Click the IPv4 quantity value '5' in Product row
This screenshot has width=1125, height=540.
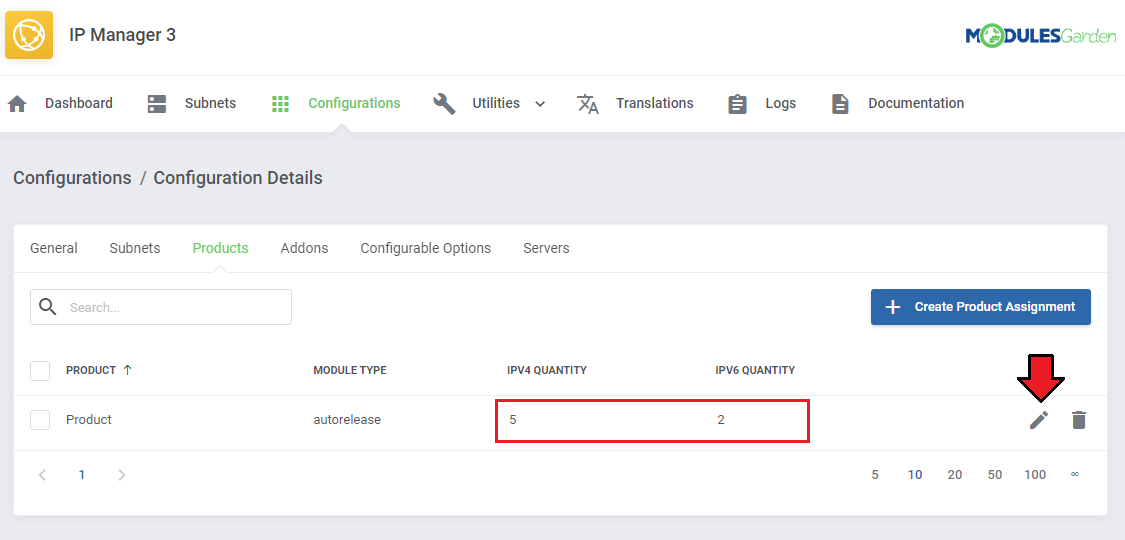pos(513,420)
